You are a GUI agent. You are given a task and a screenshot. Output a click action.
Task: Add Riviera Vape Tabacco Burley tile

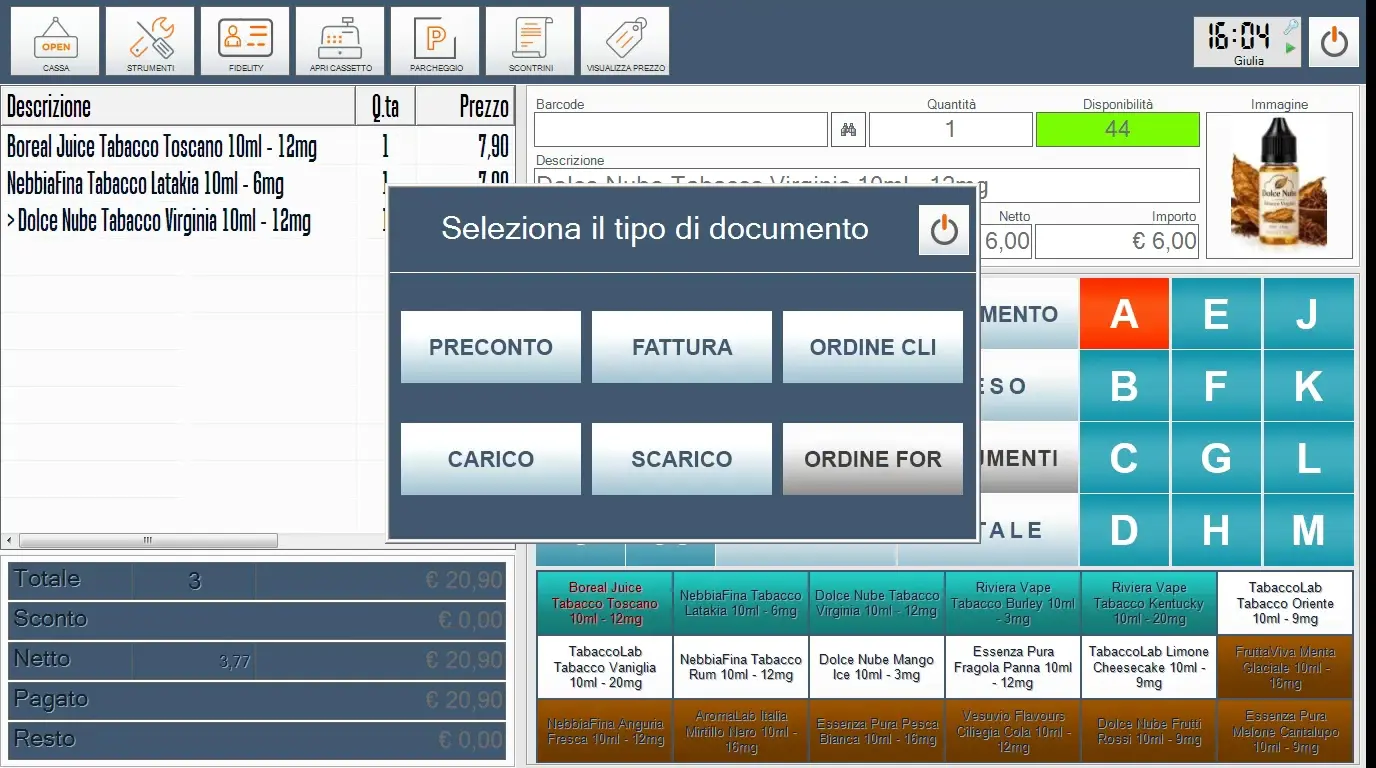pyautogui.click(x=1013, y=603)
